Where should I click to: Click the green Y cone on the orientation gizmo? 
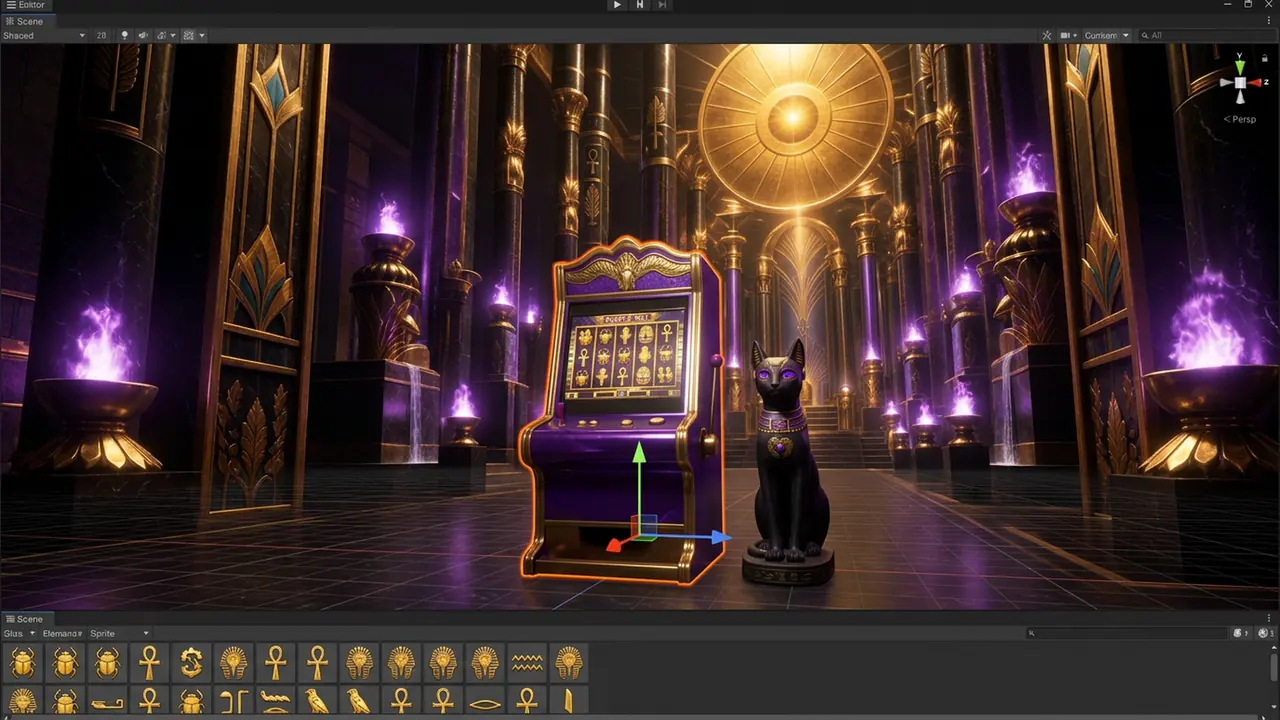coord(1240,67)
